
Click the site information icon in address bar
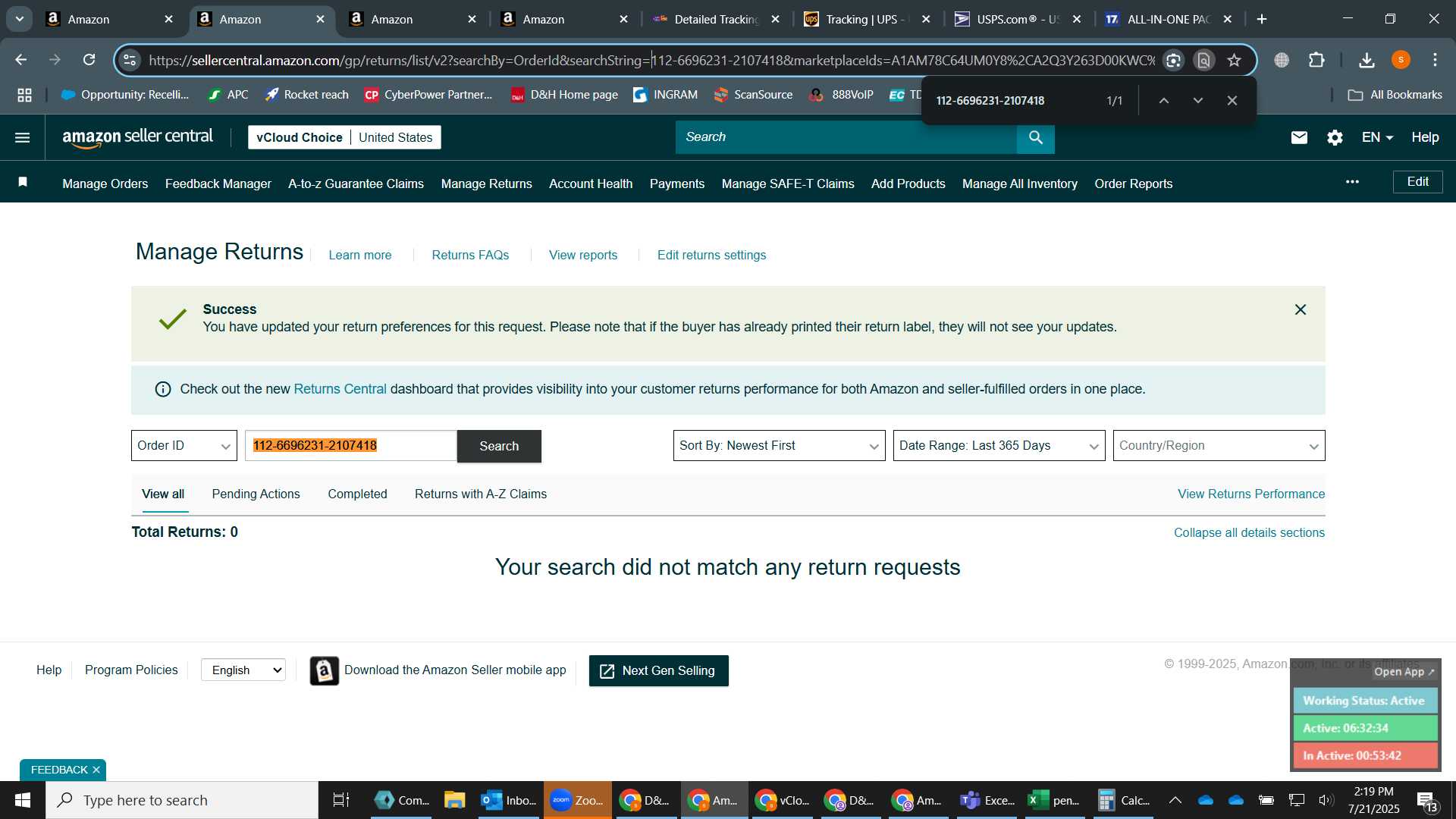pyautogui.click(x=130, y=60)
